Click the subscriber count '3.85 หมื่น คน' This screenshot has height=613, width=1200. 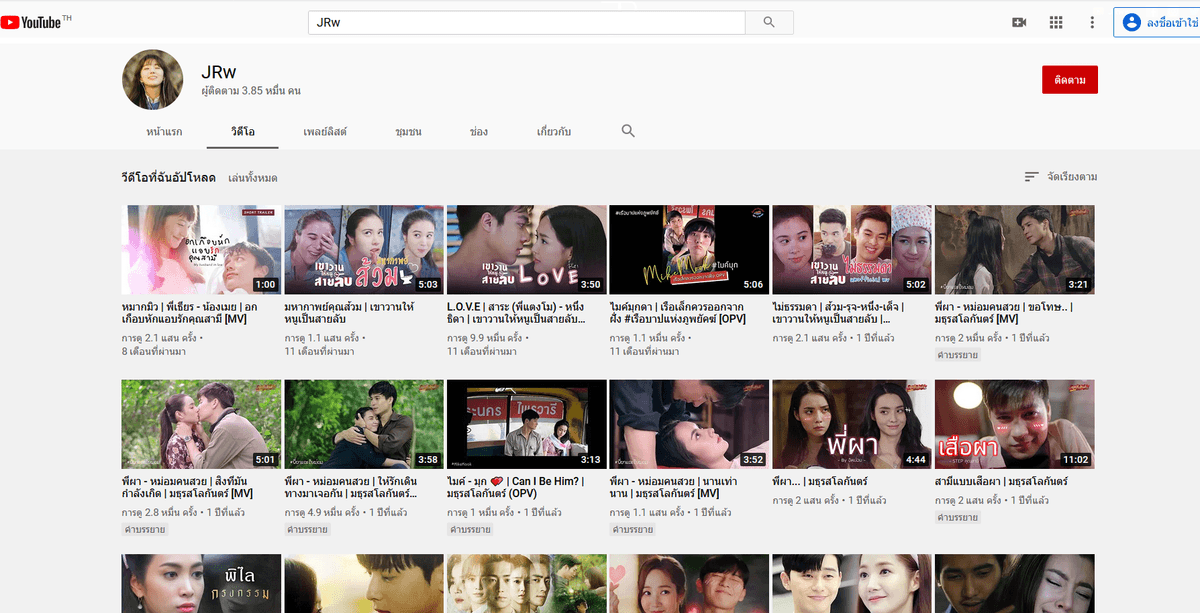click(270, 91)
